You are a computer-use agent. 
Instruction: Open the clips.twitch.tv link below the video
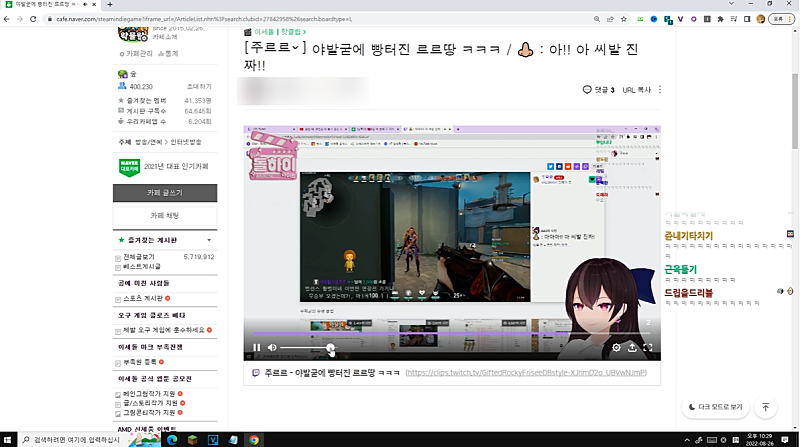[x=526, y=373]
